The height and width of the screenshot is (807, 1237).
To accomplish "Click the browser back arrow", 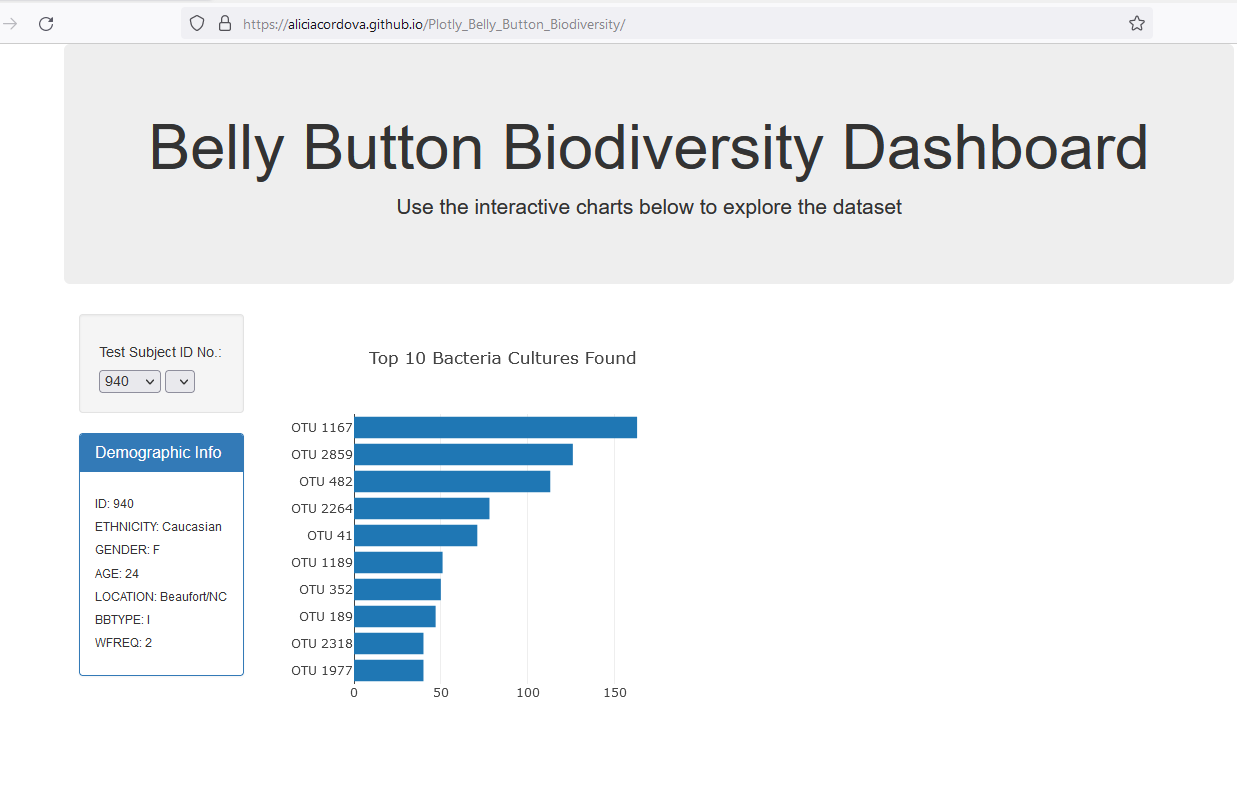I will (x=12, y=23).
